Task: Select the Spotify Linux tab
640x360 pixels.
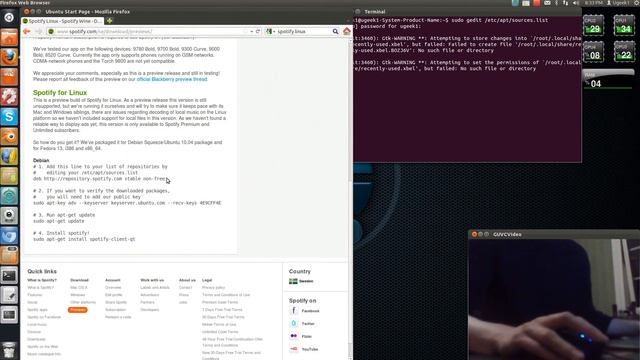Action: (x=62, y=21)
